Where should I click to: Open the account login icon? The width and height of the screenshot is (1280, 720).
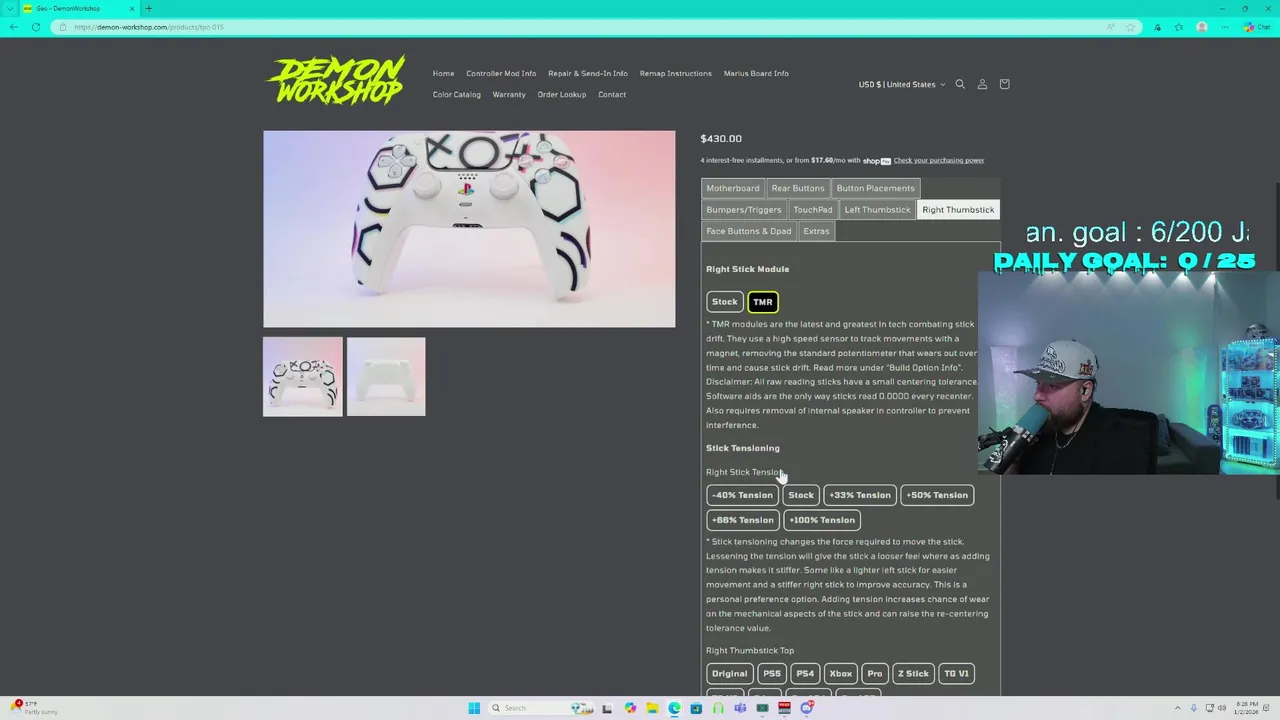point(982,84)
